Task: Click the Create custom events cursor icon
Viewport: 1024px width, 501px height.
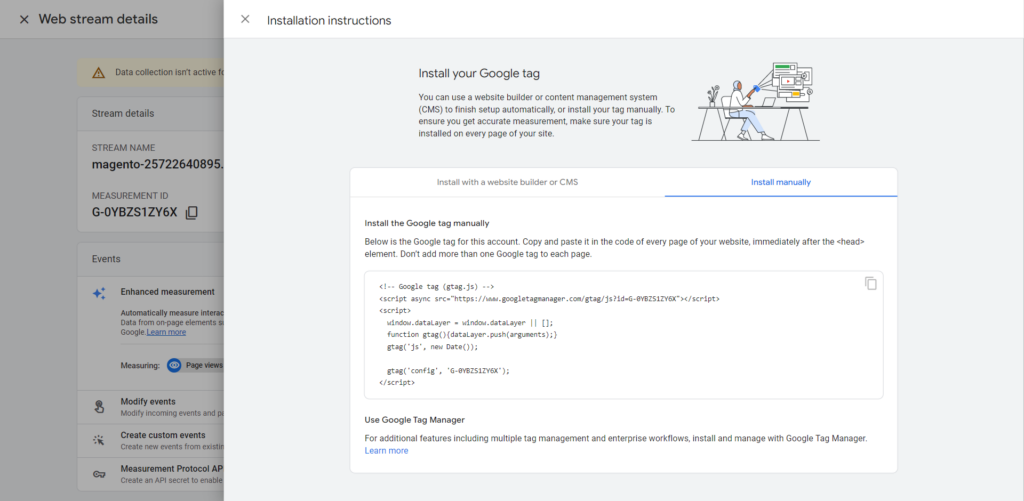Action: click(x=99, y=440)
